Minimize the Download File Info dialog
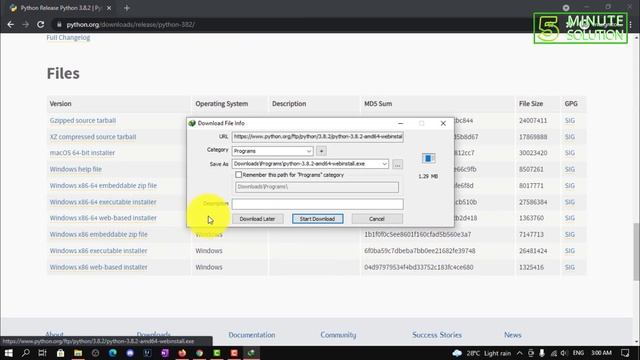Image resolution: width=640 pixels, height=360 pixels. click(x=400, y=123)
